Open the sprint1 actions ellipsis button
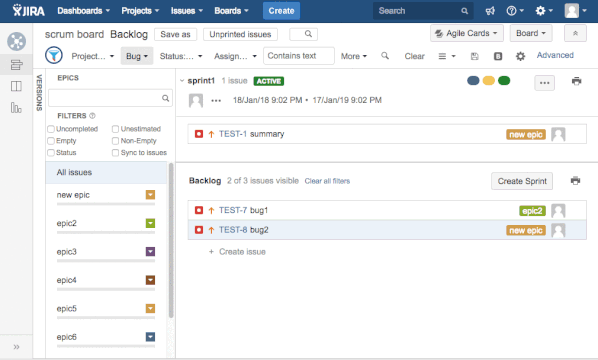 [x=544, y=83]
